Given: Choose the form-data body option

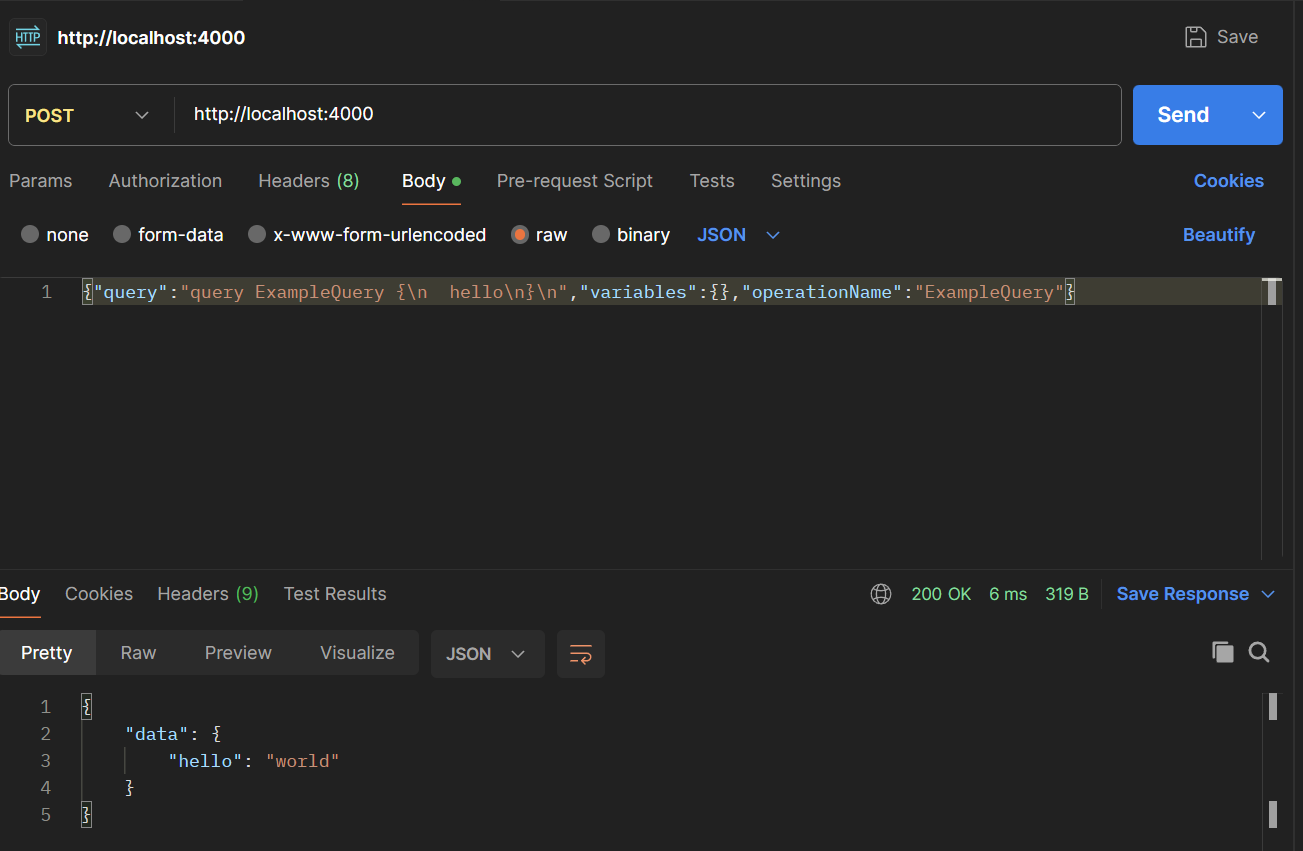Looking at the screenshot, I should [x=122, y=235].
